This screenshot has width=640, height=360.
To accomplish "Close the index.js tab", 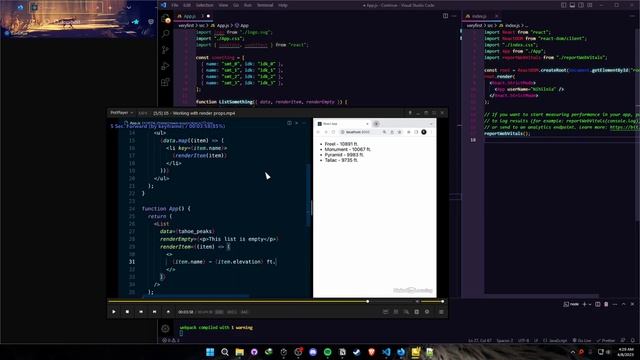I will coord(497,16).
